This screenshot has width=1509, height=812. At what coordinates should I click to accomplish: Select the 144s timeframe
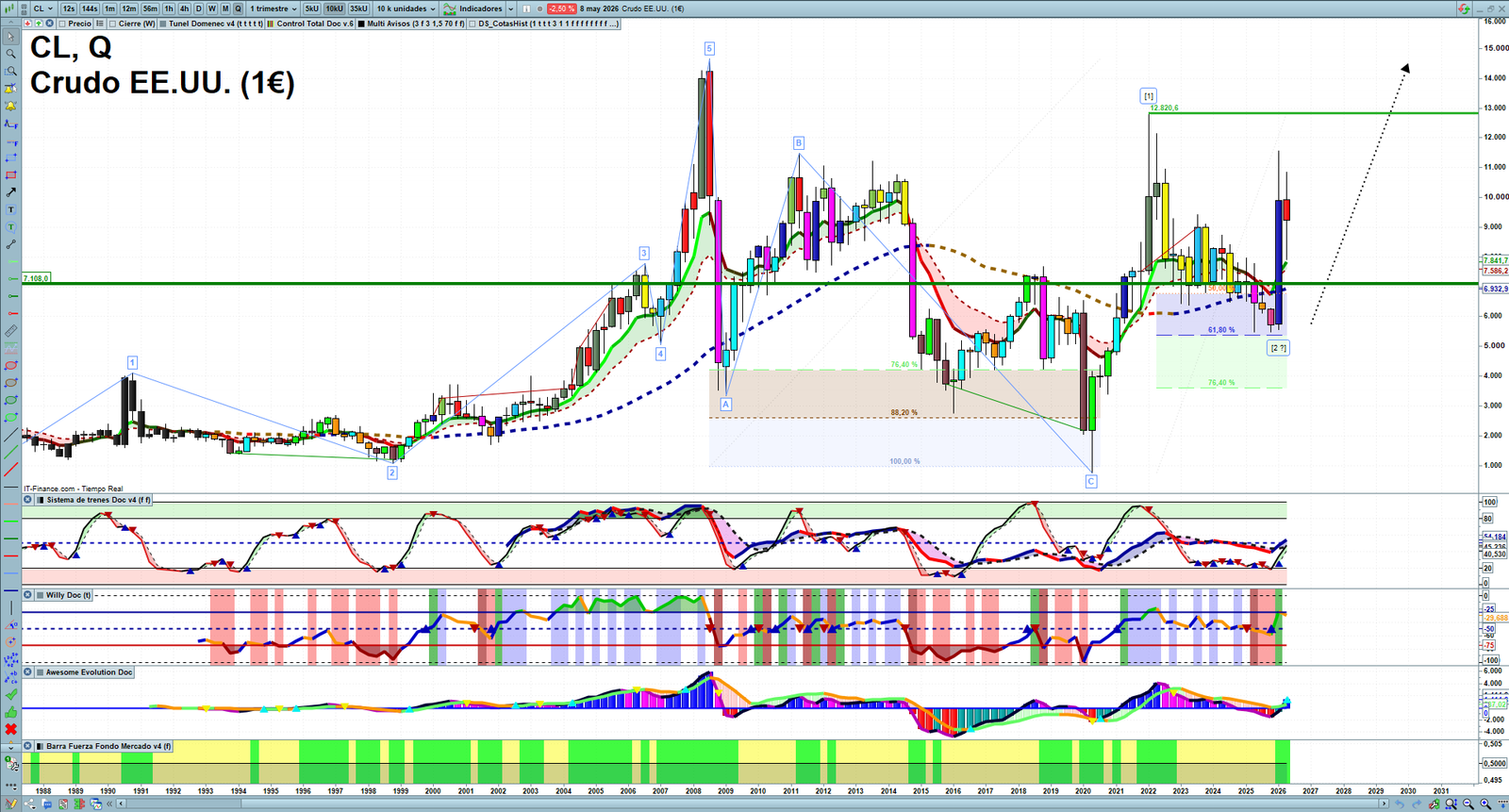(x=89, y=8)
